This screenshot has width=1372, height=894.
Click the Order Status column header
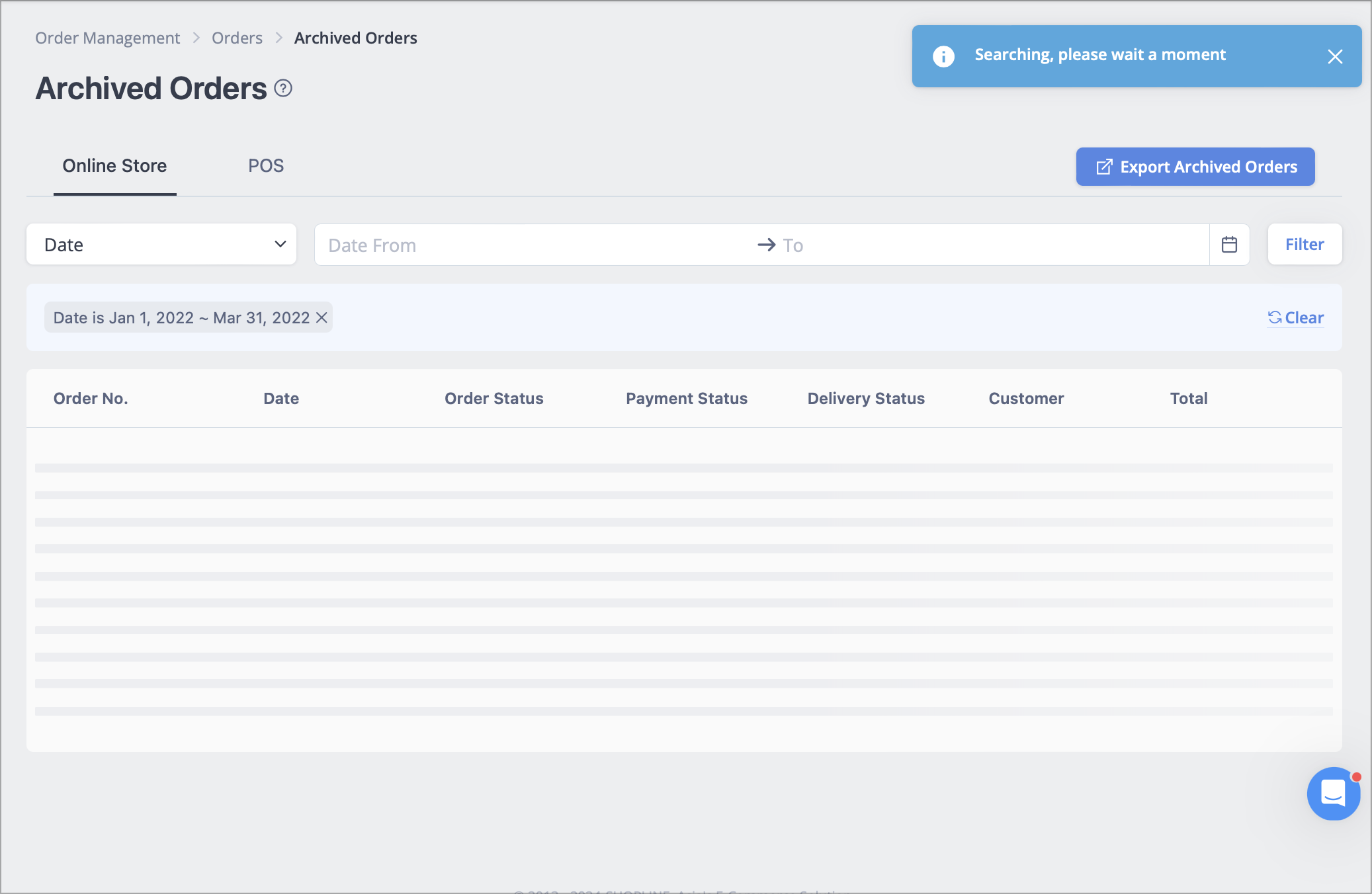[494, 399]
